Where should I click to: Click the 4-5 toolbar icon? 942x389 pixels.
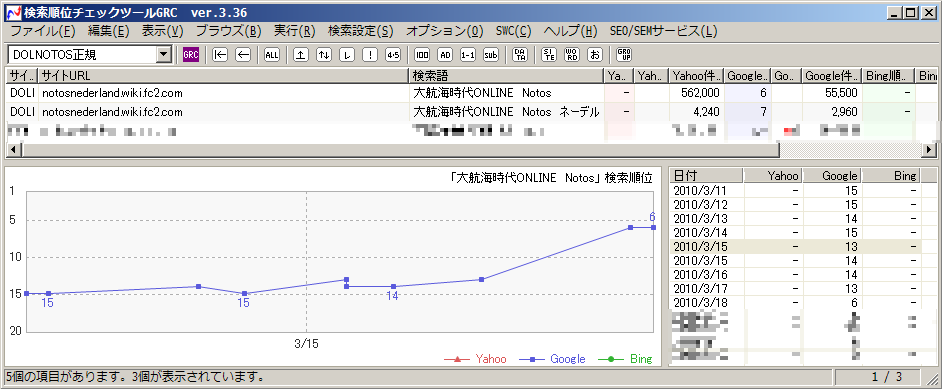pyautogui.click(x=393, y=55)
